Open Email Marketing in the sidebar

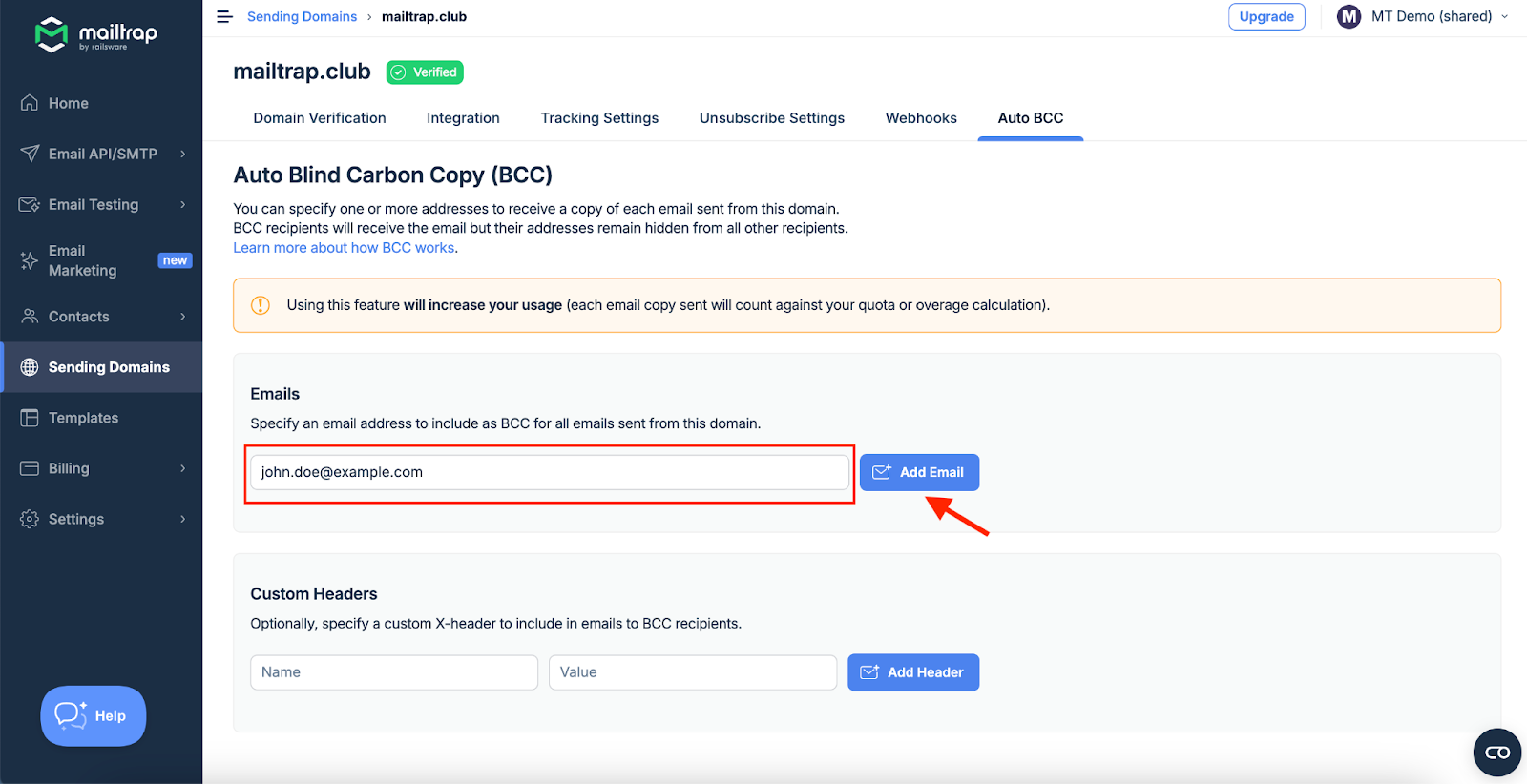coord(101,260)
